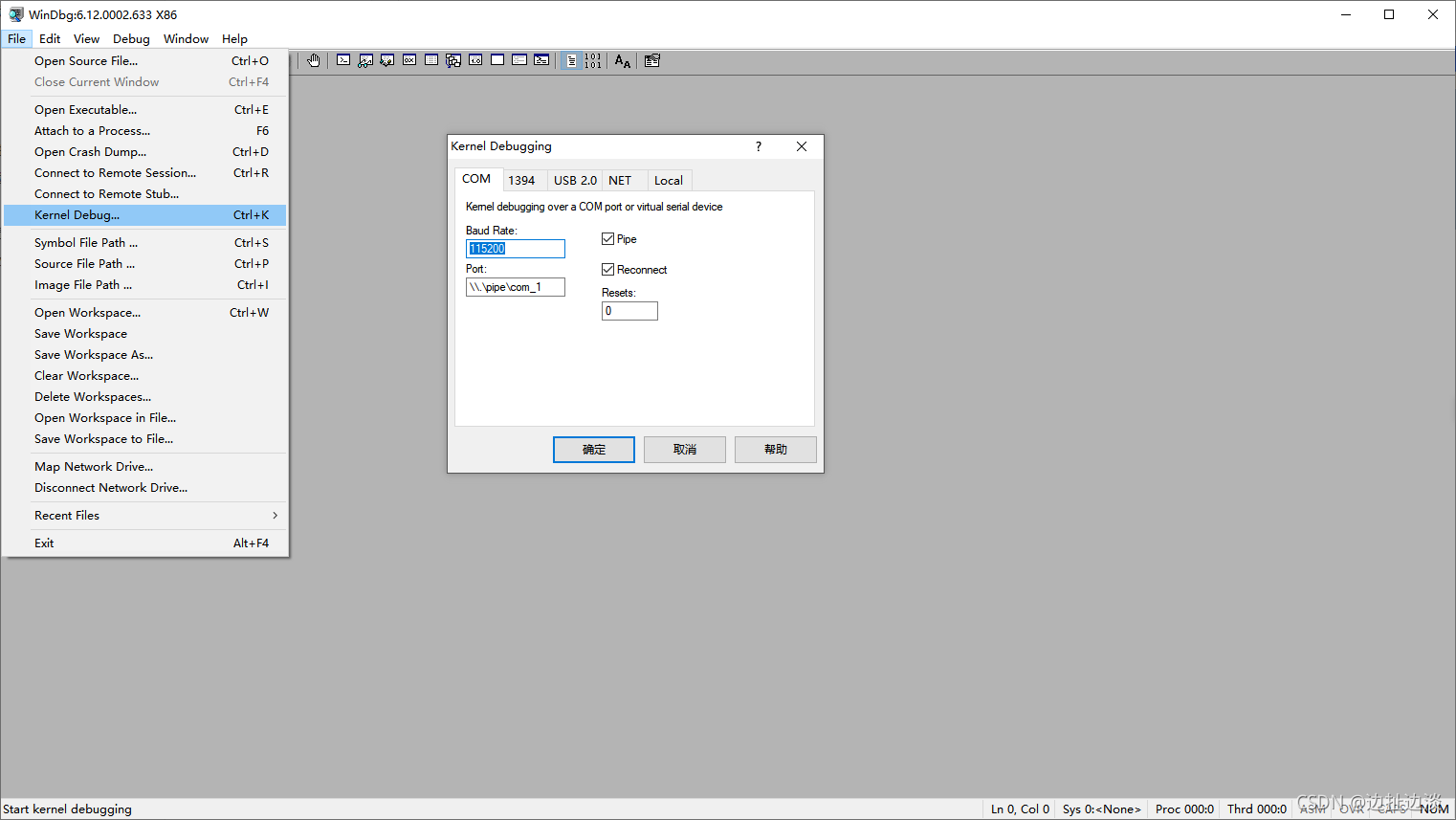This screenshot has height=820, width=1456.
Task: Open the Edit menu
Action: coord(50,39)
